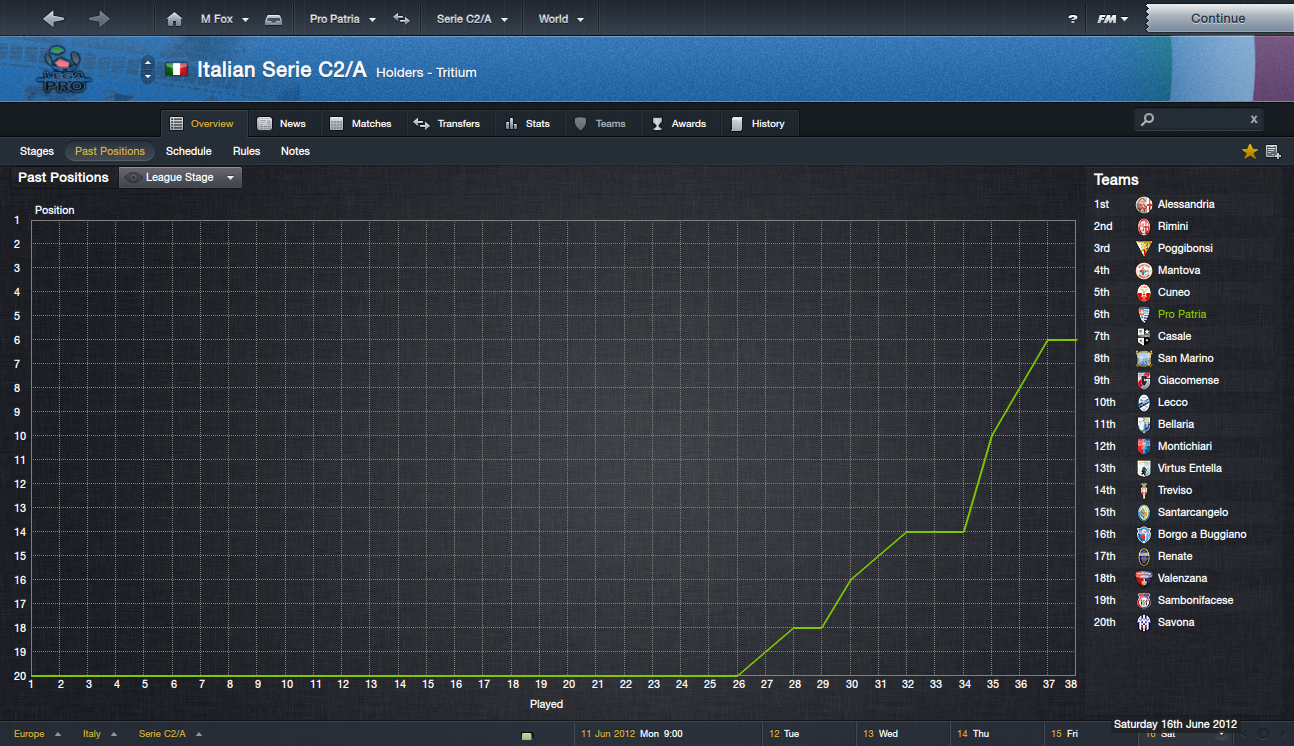Open the Stages sub-tab

point(37,151)
